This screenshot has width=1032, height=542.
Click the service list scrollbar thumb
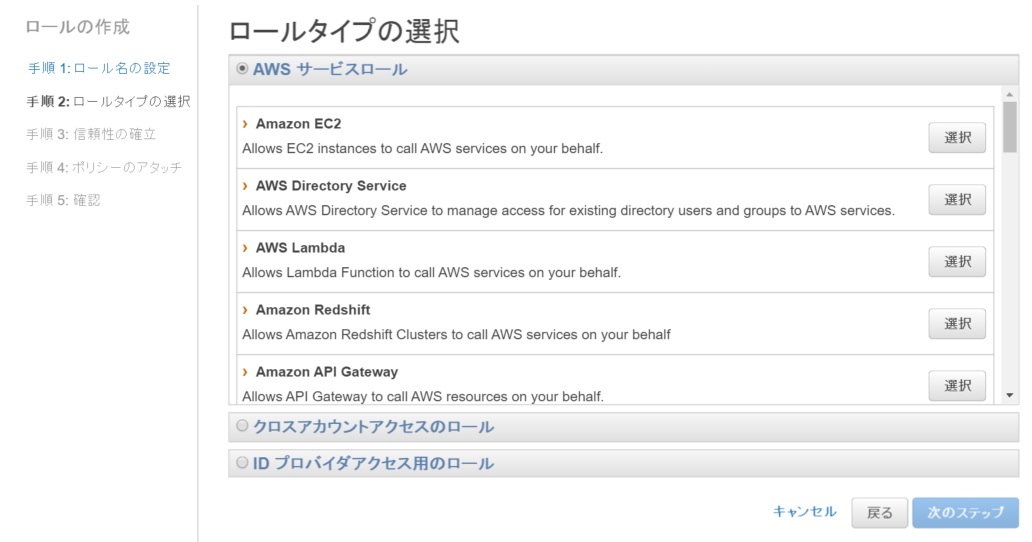coord(1010,127)
